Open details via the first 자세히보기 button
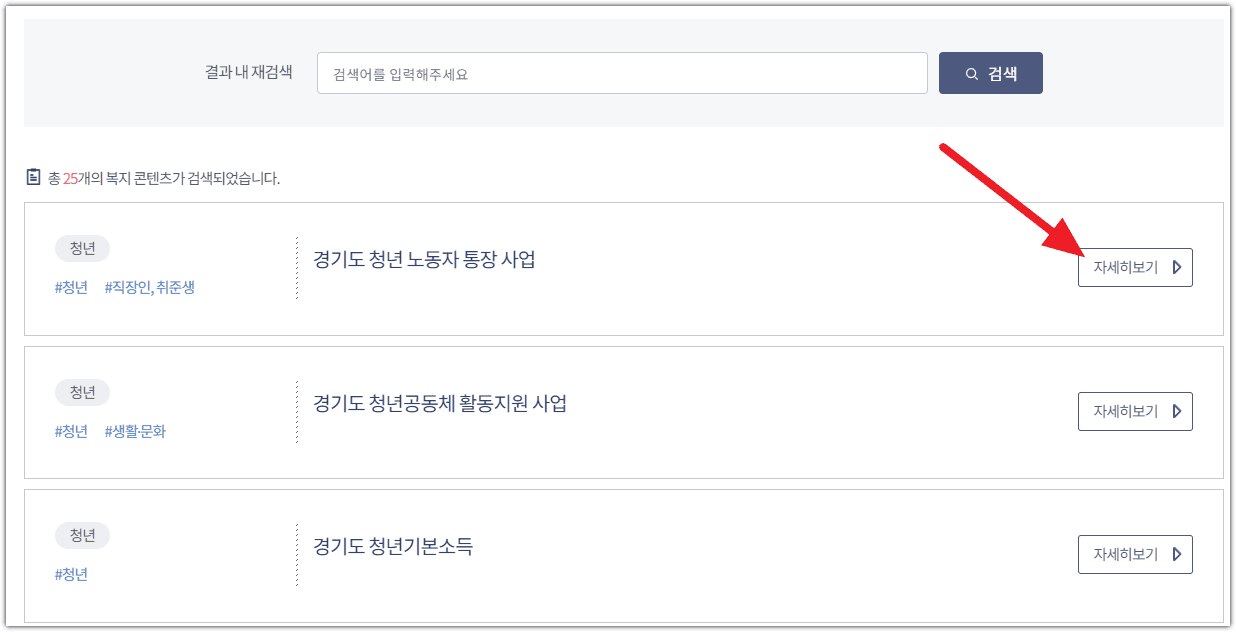The width and height of the screenshot is (1236, 632). coord(1135,267)
